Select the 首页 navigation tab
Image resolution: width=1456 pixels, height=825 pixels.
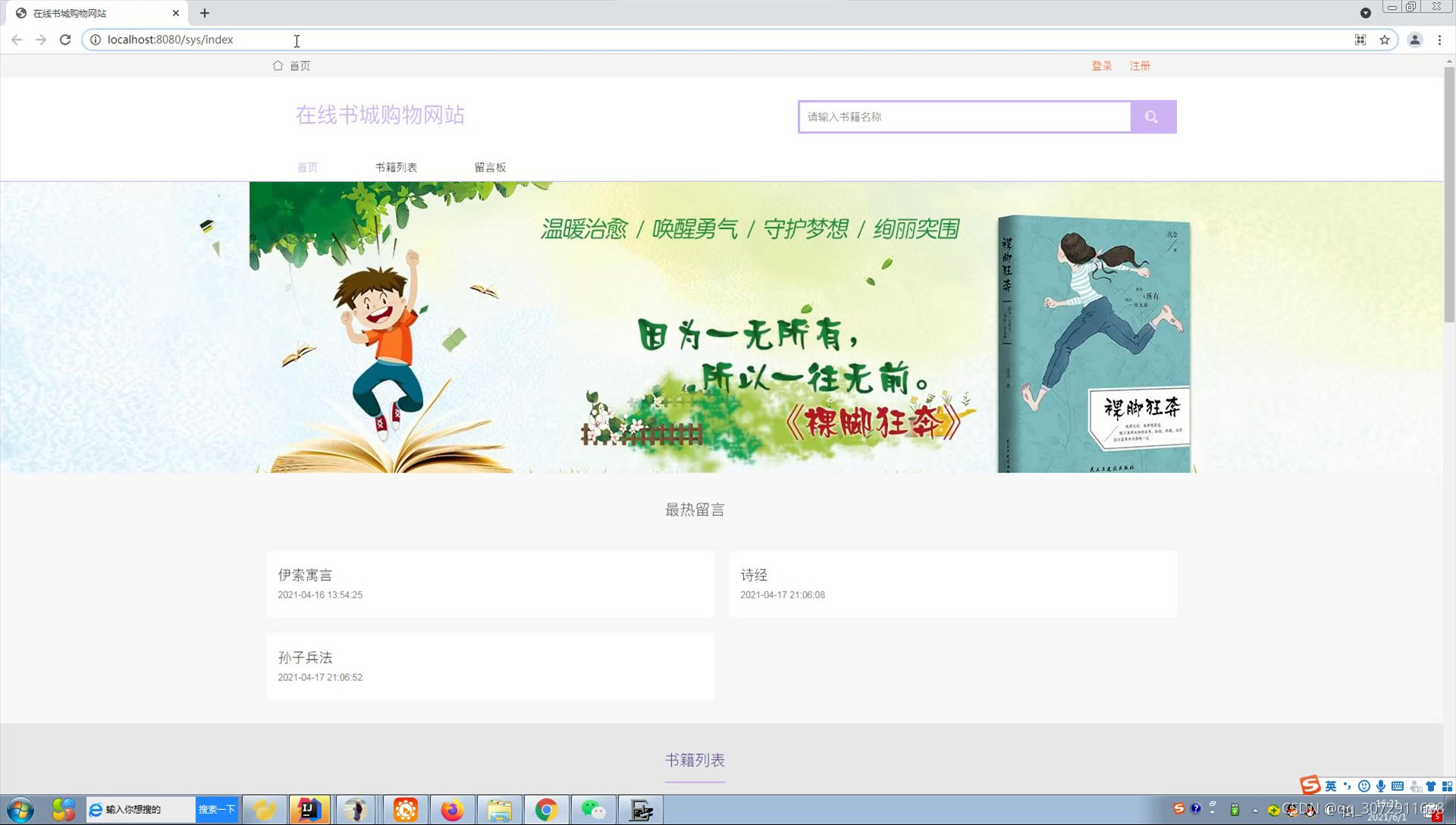307,167
